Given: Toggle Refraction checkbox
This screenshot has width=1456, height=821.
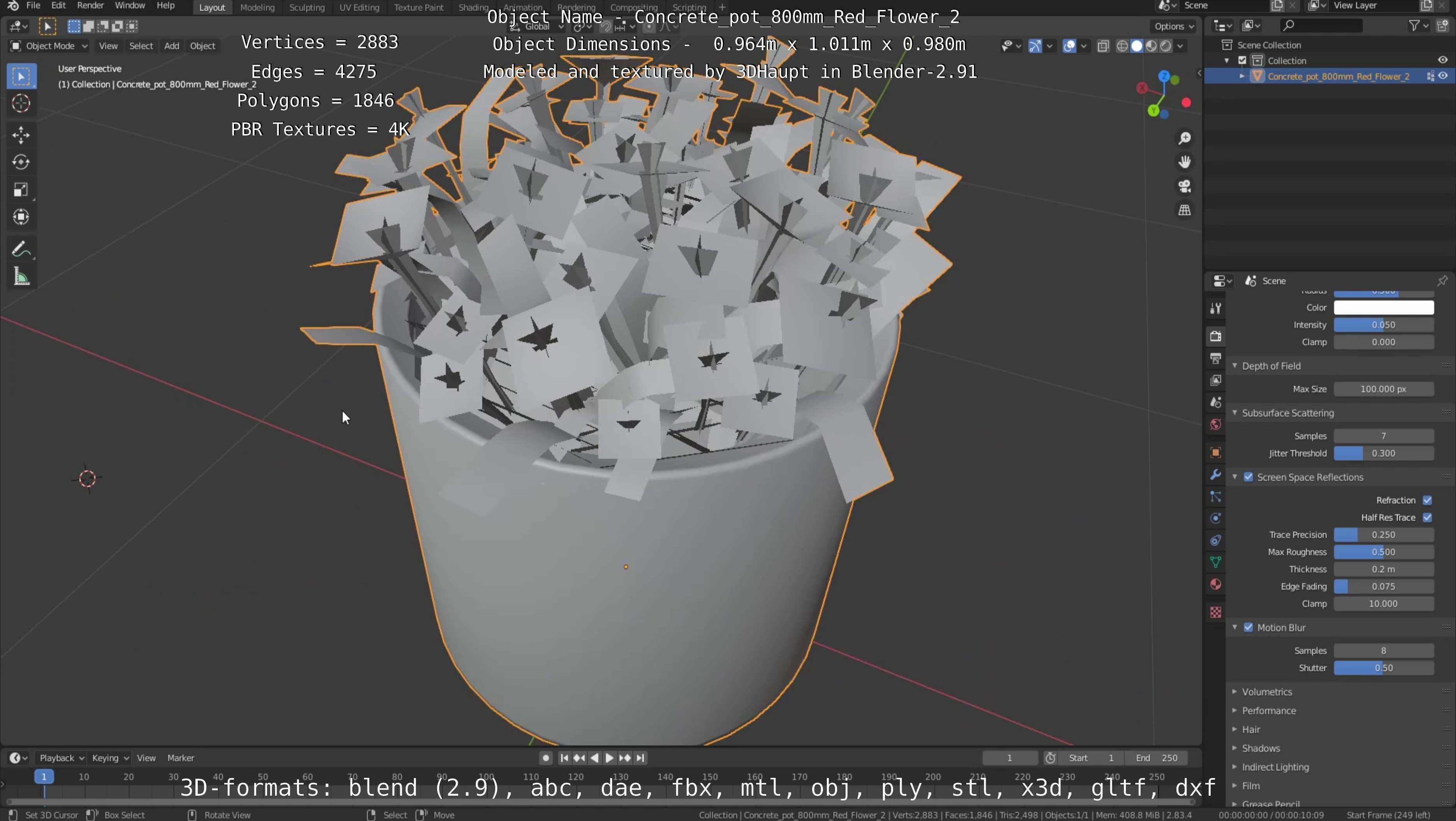Looking at the screenshot, I should [1427, 501].
